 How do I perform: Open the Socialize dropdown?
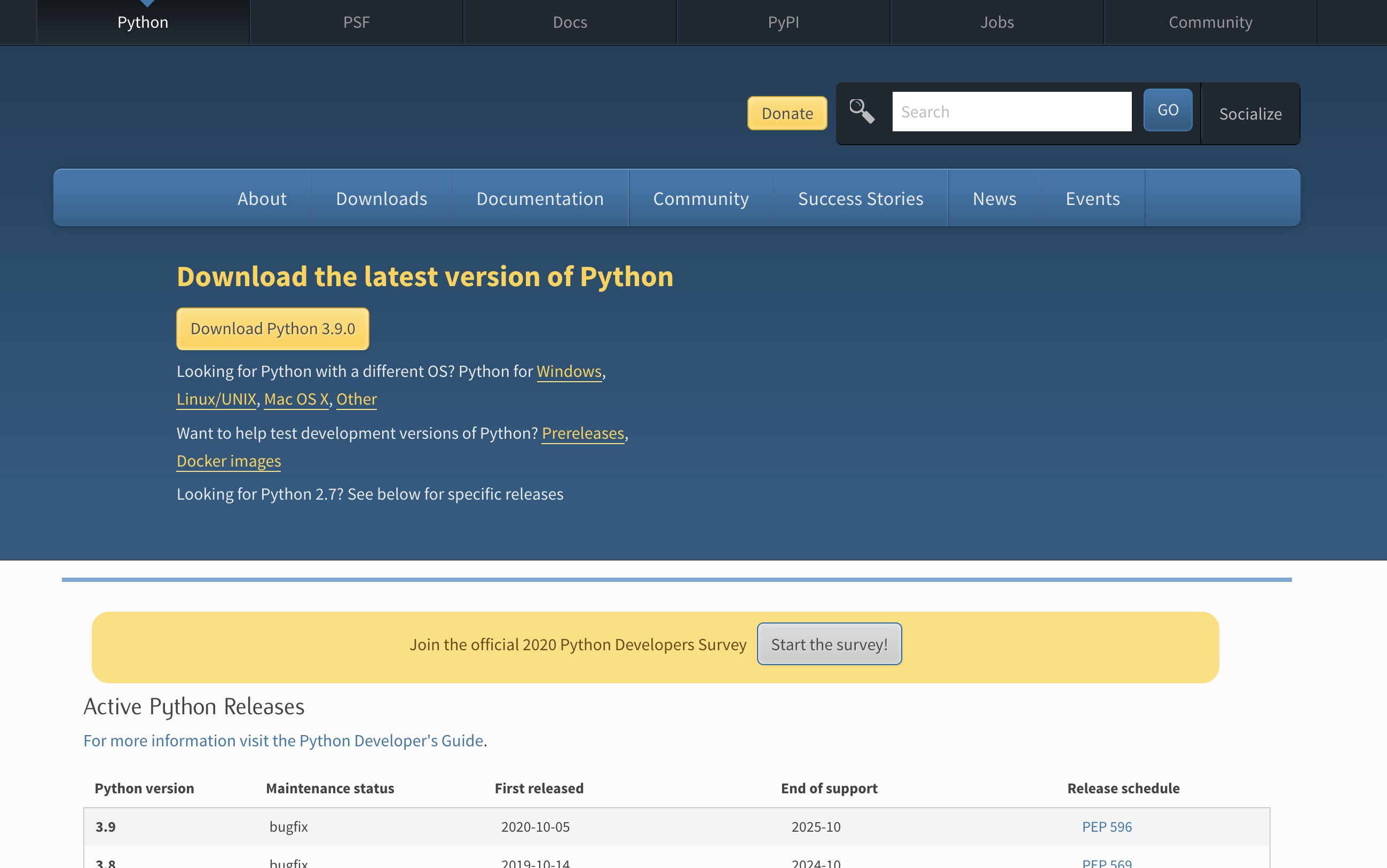[1250, 114]
